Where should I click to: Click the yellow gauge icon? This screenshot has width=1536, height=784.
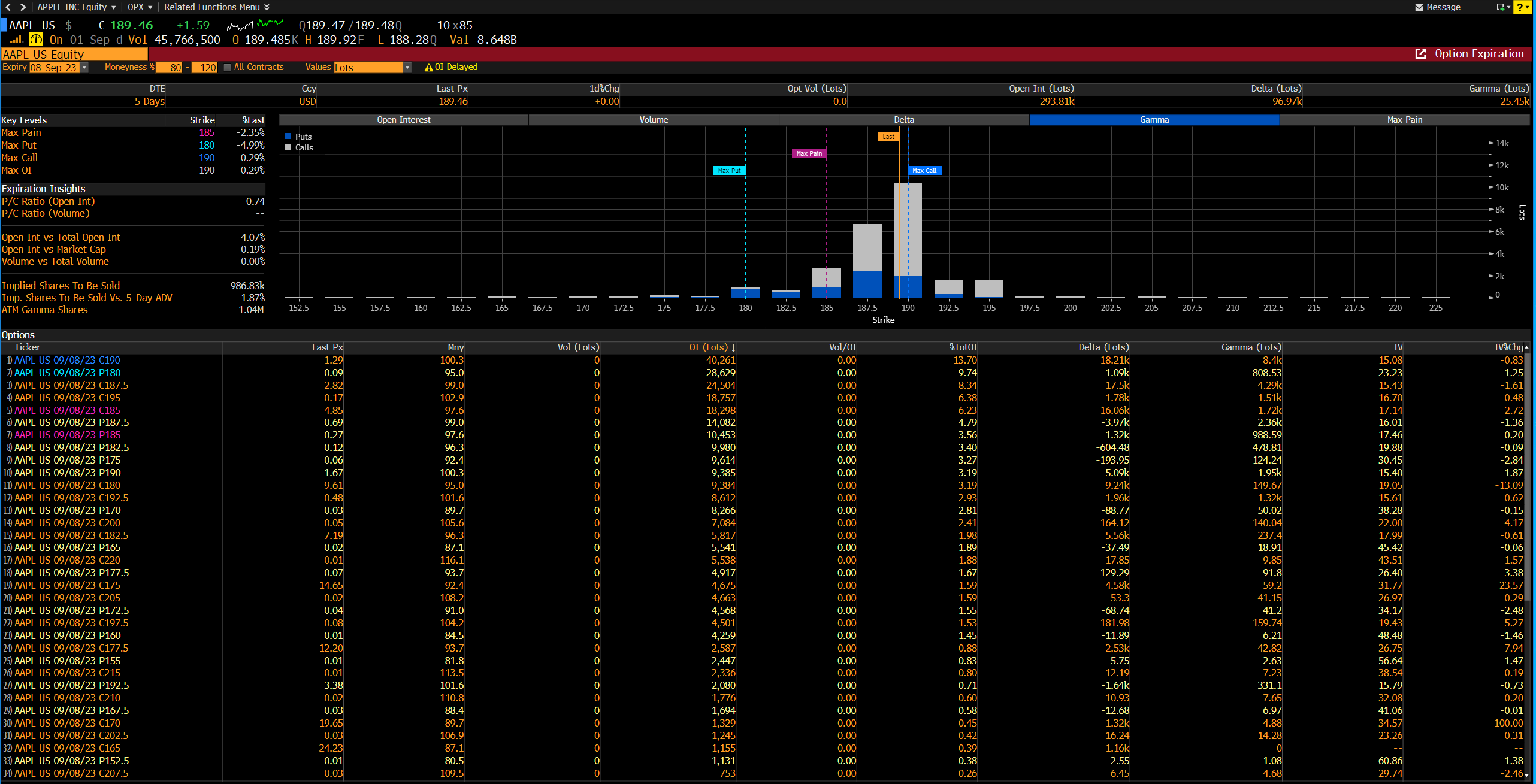[x=36, y=40]
